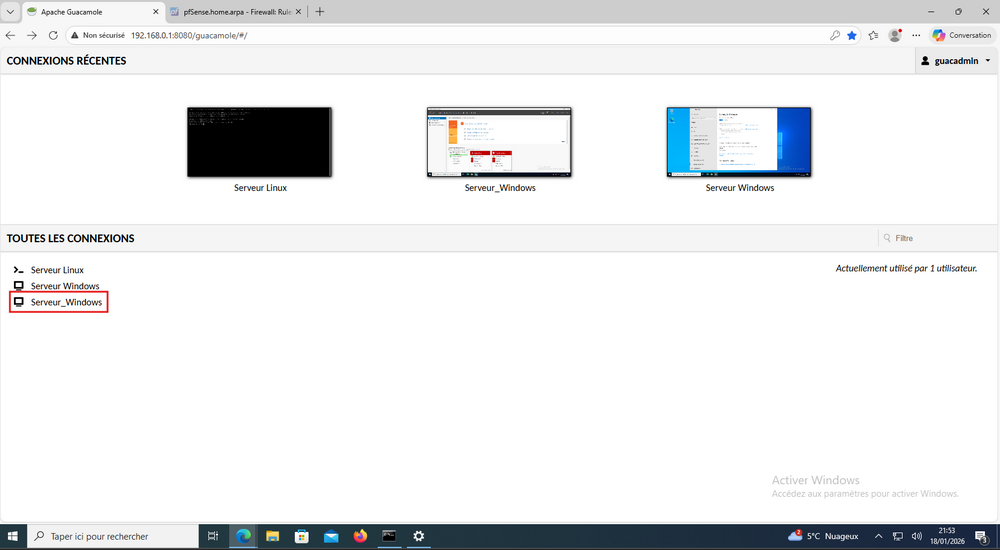Reload the Guacamole page
Viewport: 1000px width, 550px height.
pos(53,35)
